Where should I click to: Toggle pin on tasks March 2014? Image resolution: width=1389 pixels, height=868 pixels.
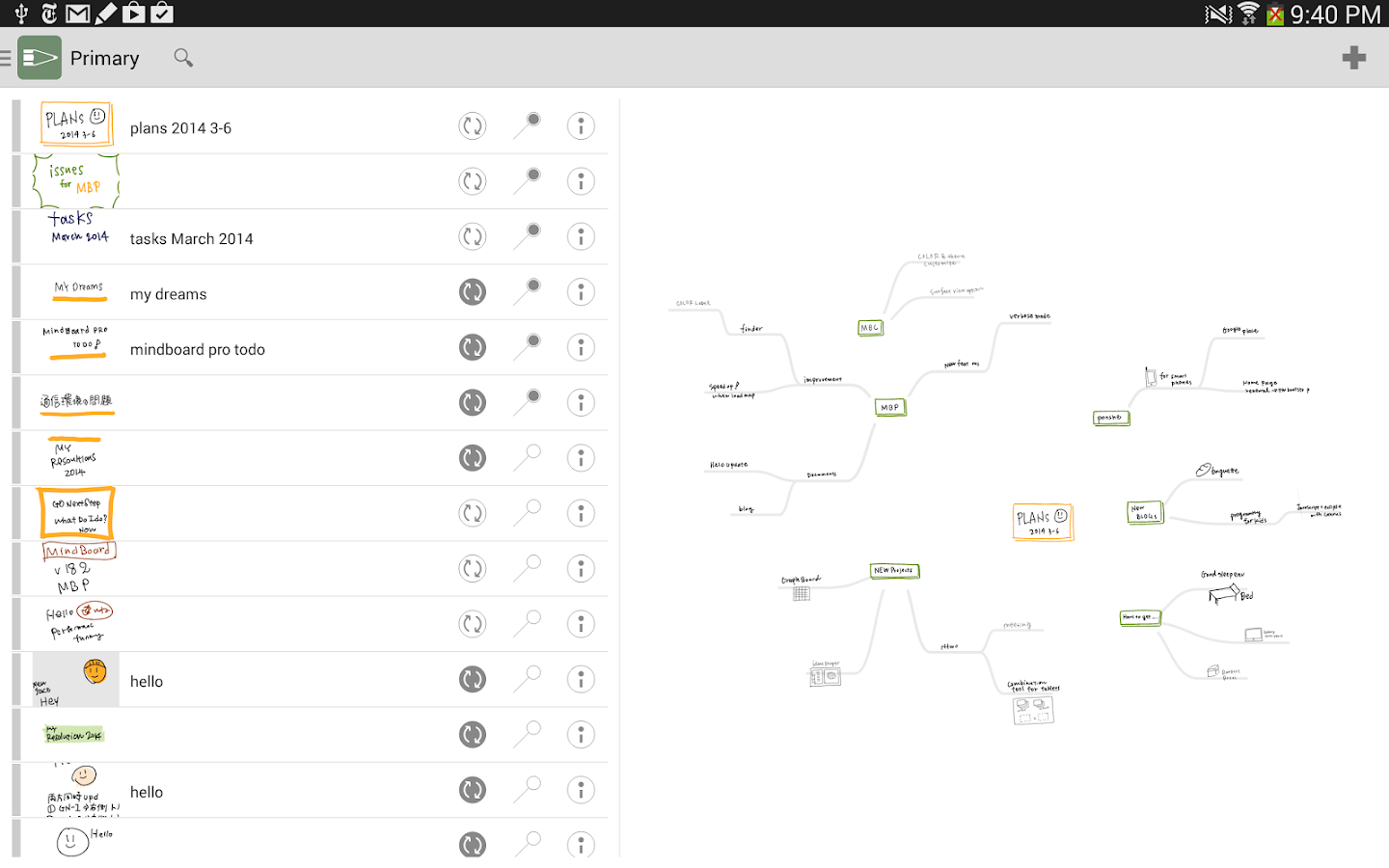(x=528, y=236)
